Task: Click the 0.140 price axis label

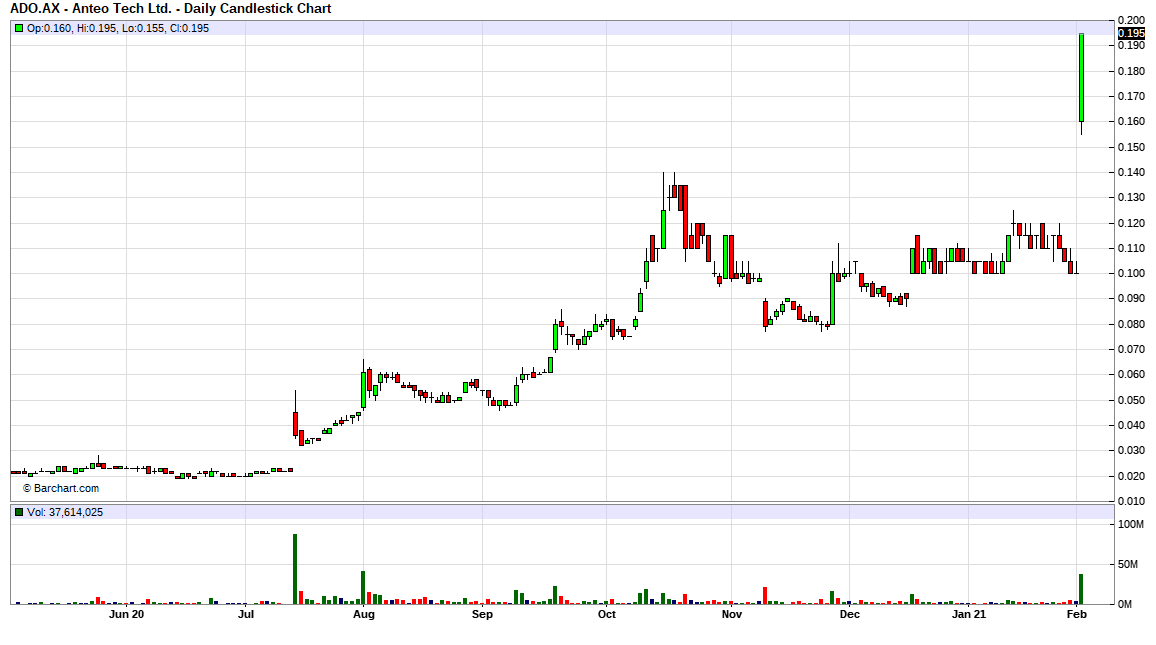Action: [1132, 172]
